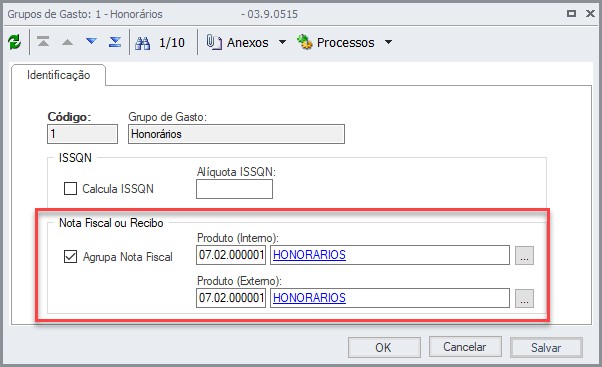Close the Grupos de Gasto window
The height and width of the screenshot is (367, 602).
point(590,14)
